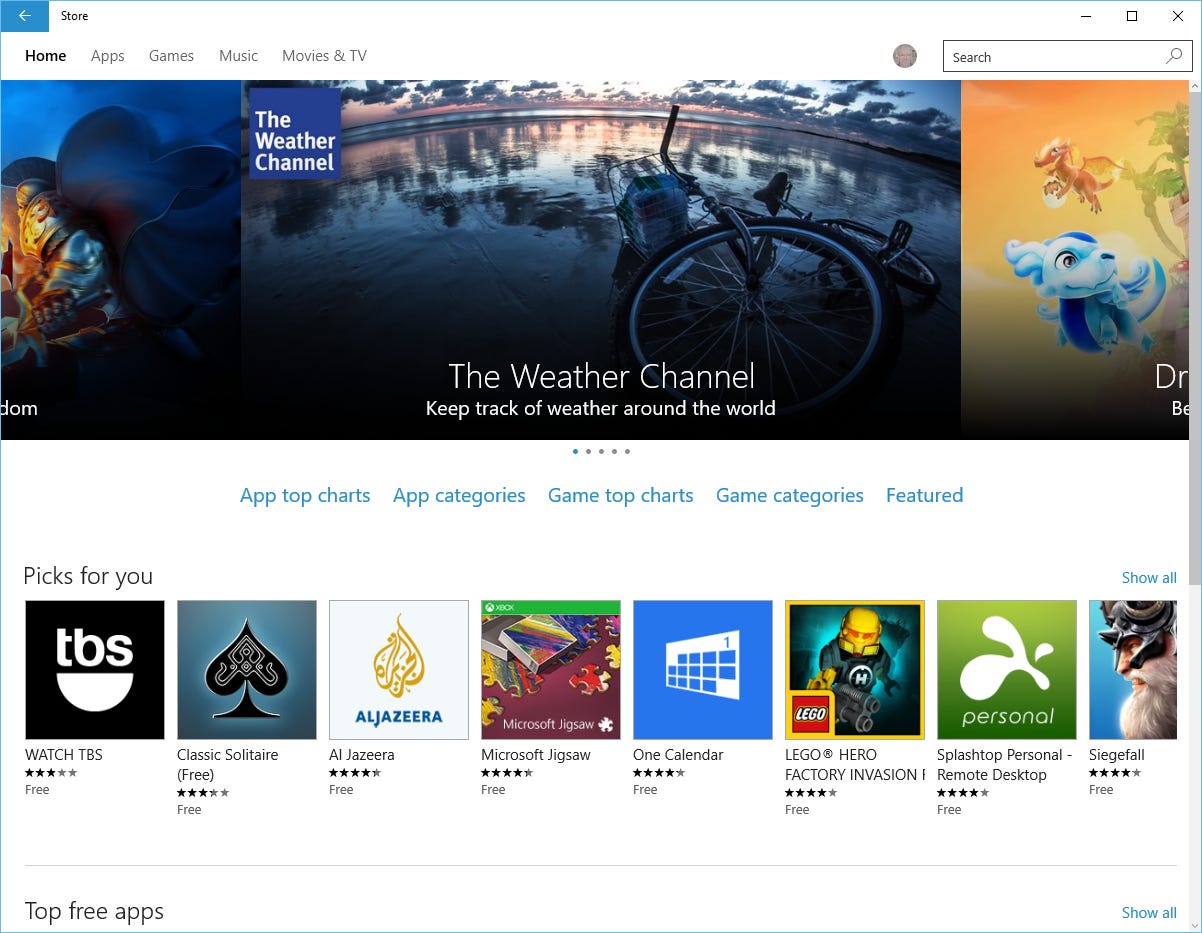The width and height of the screenshot is (1202, 933).
Task: Select the LEGO HERO FACTORY INVASION tile
Action: coord(854,669)
